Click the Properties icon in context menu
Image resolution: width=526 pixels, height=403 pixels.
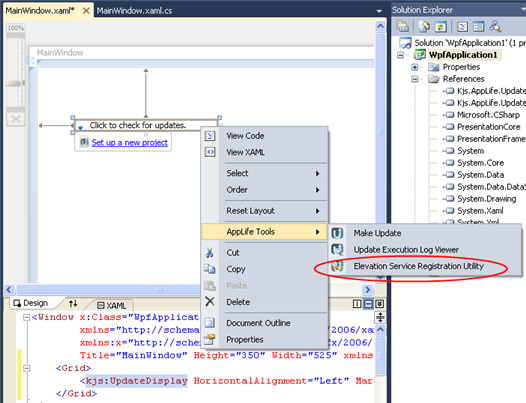click(210, 340)
